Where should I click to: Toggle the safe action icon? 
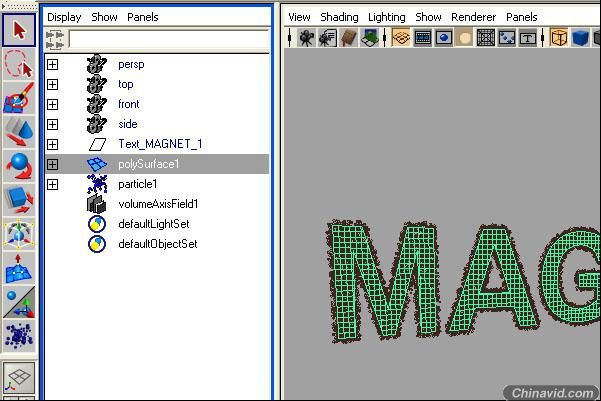coord(507,38)
